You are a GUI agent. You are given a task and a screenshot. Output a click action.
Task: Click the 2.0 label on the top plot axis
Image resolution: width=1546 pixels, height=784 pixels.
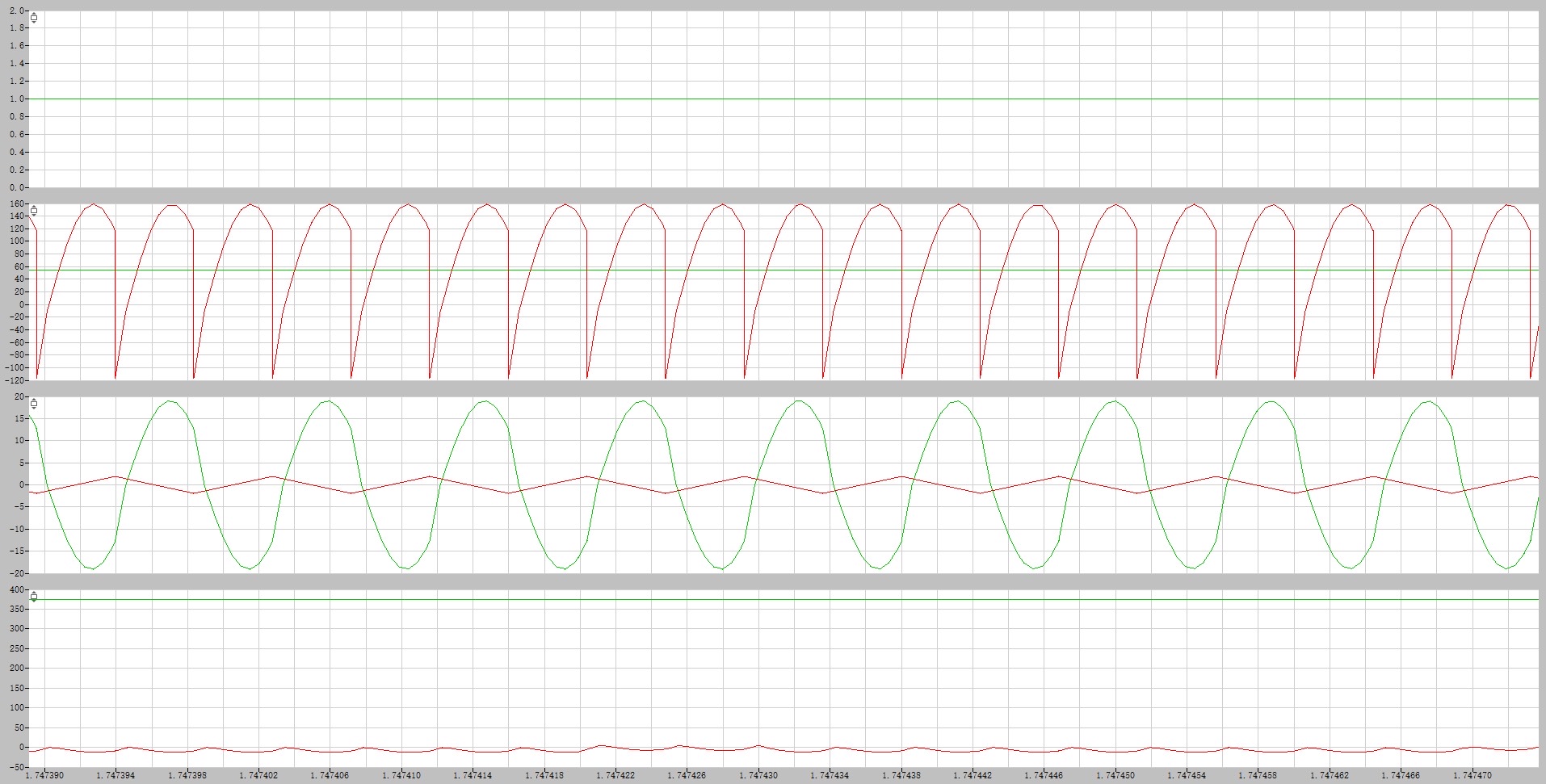click(x=15, y=10)
